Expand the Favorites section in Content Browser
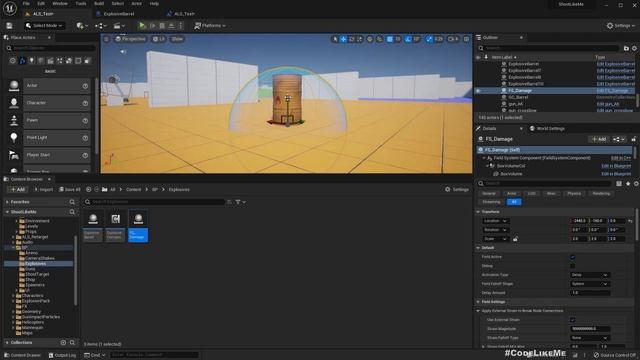 coord(7,202)
